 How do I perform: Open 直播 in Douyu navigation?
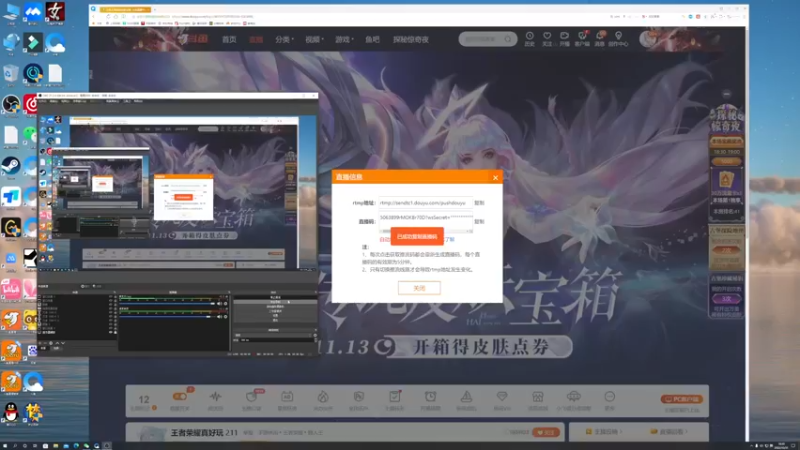click(256, 39)
